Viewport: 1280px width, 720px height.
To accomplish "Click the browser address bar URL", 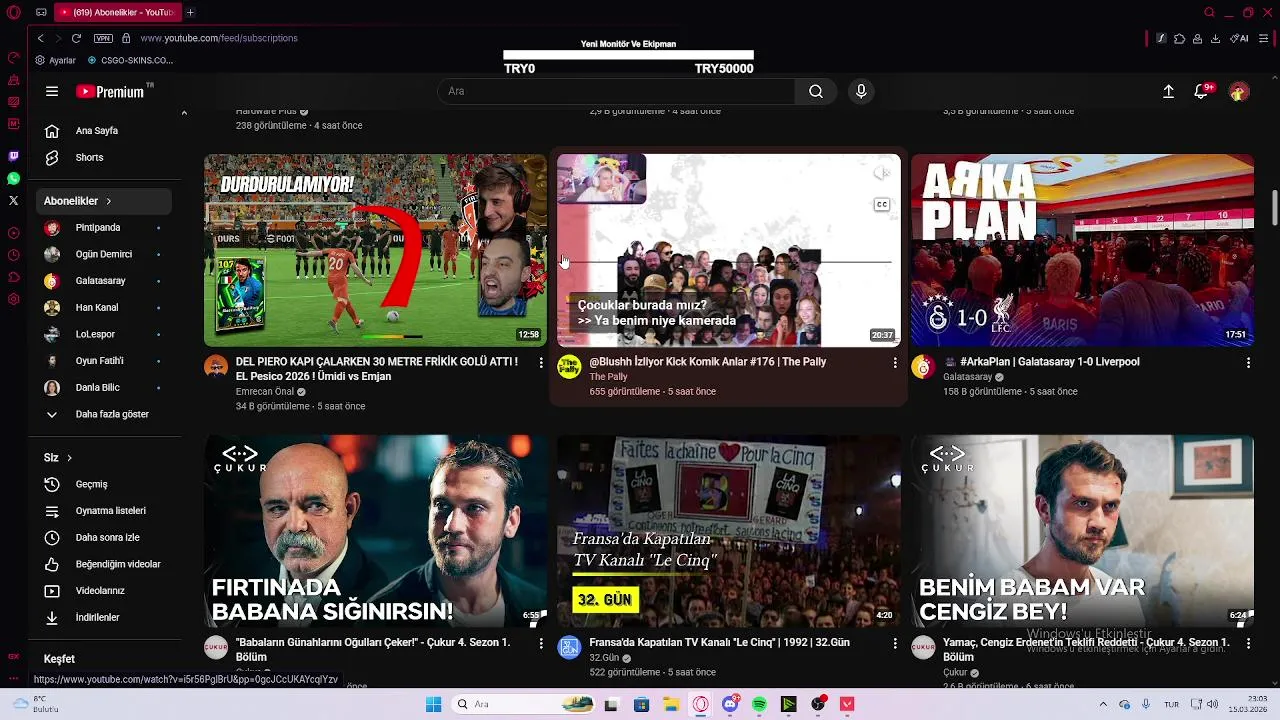I will click(219, 38).
